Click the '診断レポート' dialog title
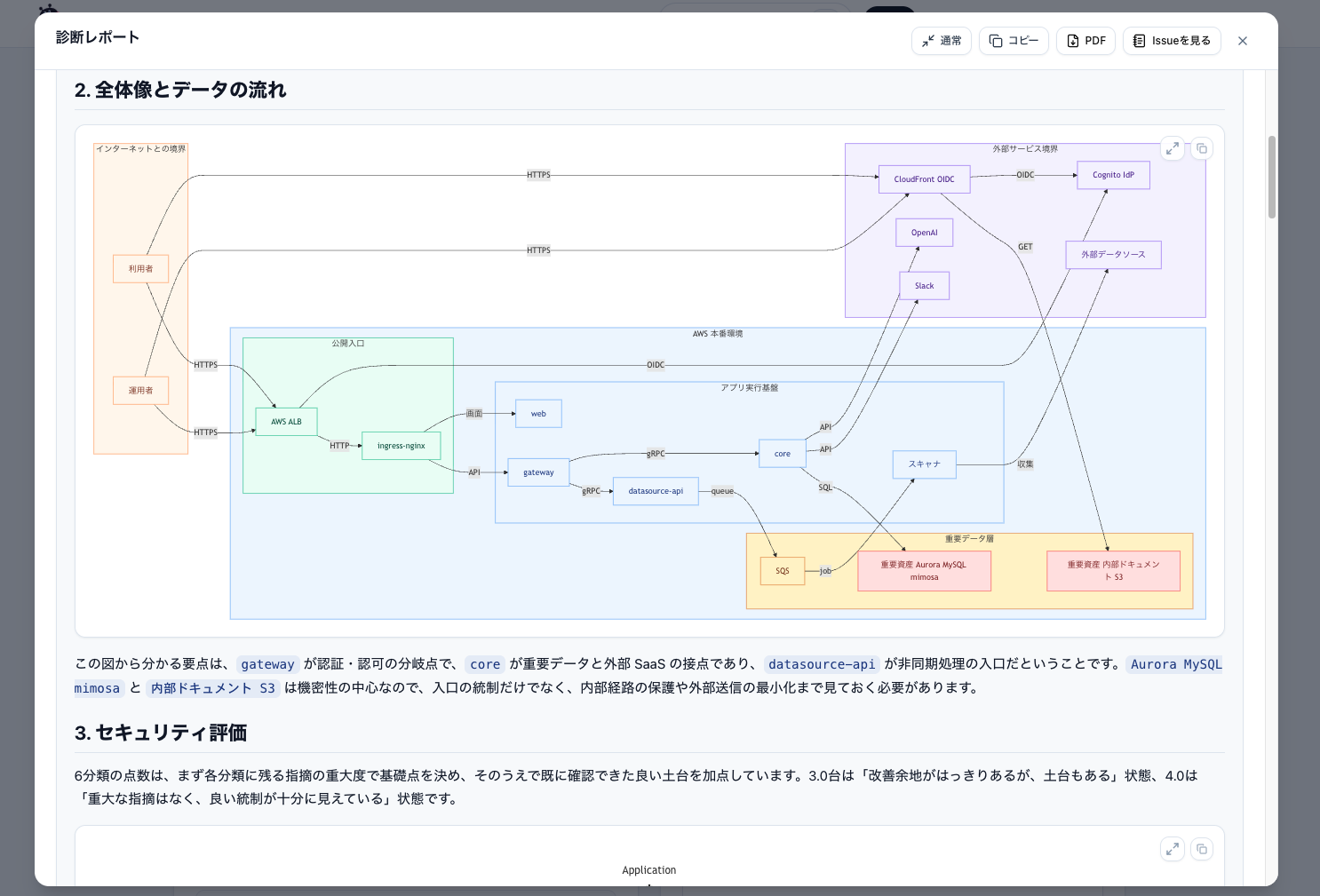The image size is (1320, 896). tap(98, 37)
